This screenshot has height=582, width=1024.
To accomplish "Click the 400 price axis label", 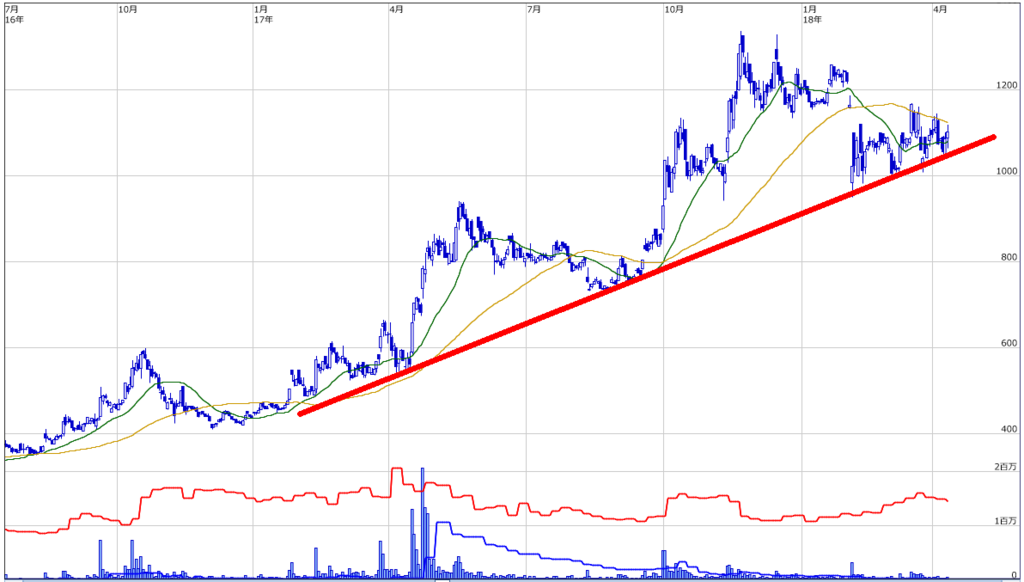I will (1009, 429).
